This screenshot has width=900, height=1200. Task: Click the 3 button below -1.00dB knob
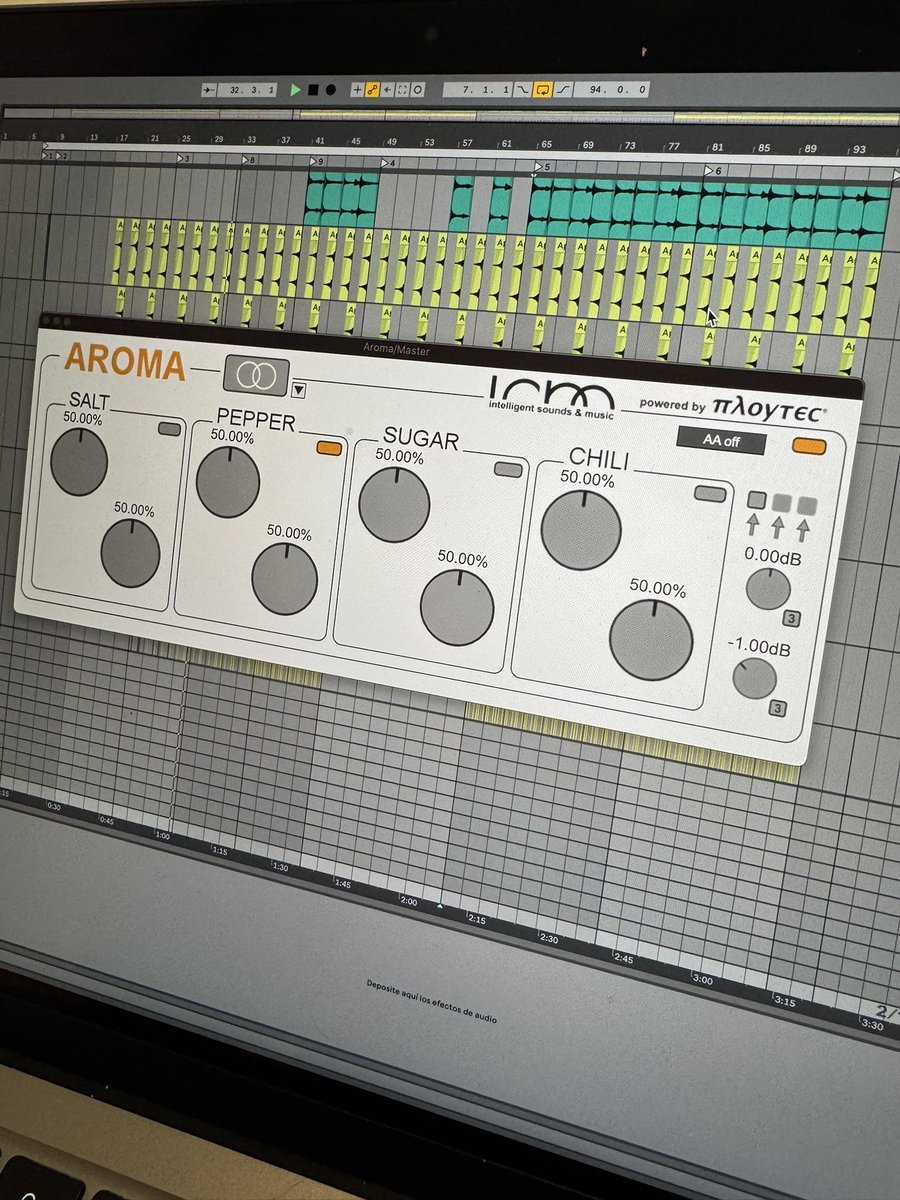point(777,709)
